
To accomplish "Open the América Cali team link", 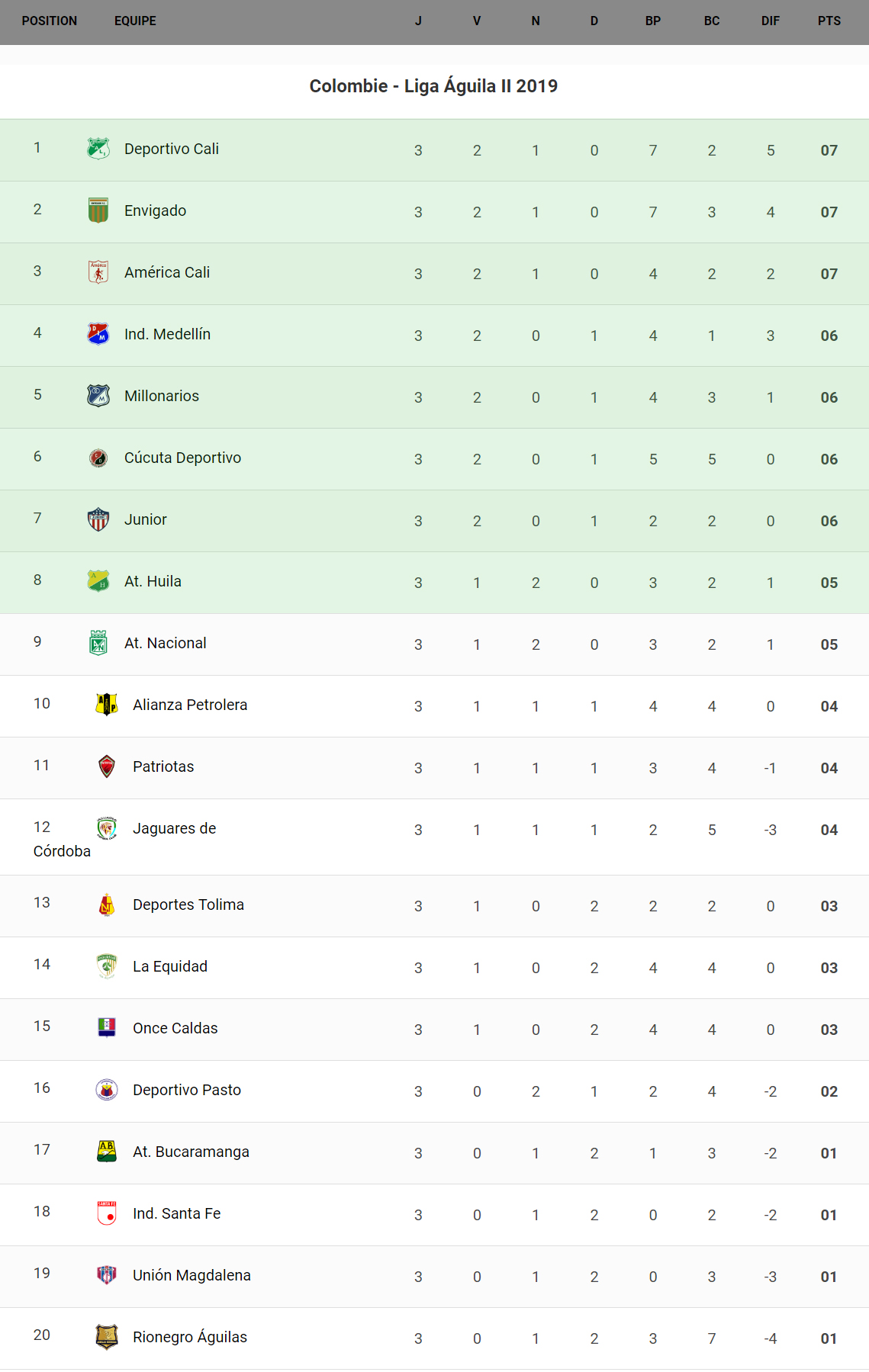I will pos(167,273).
